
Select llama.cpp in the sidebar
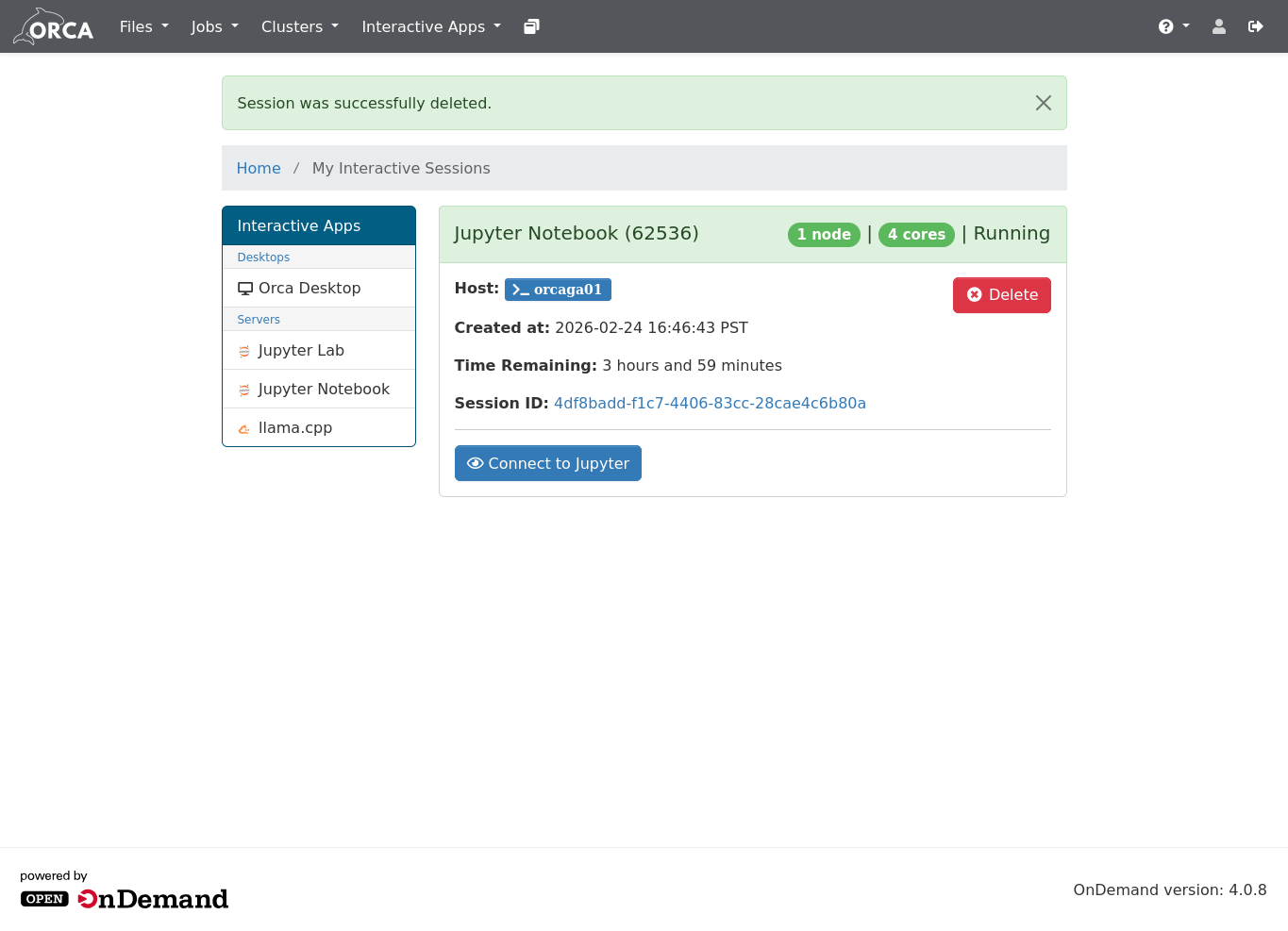(x=294, y=427)
